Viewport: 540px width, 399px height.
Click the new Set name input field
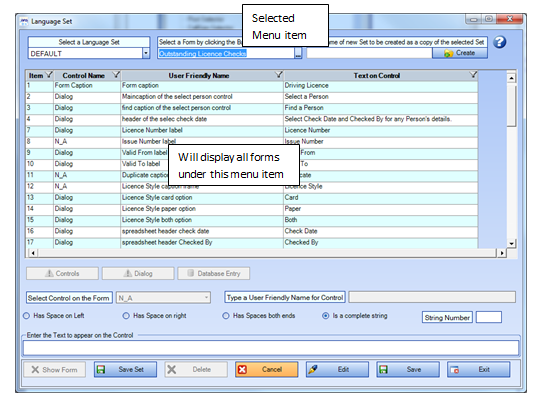click(x=369, y=53)
